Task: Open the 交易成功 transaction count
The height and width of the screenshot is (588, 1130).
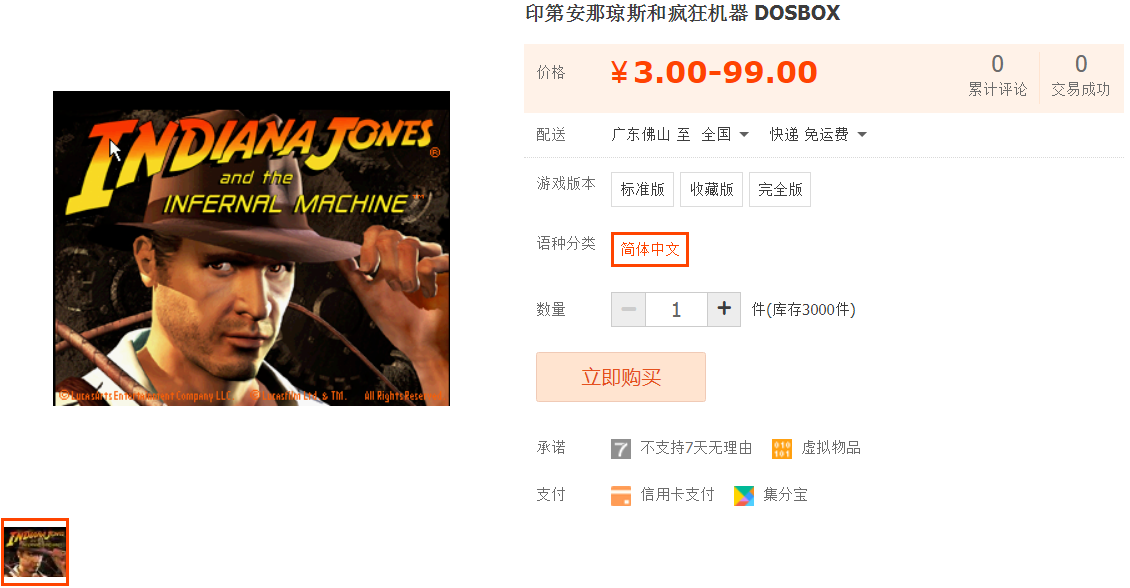Action: tap(1080, 76)
